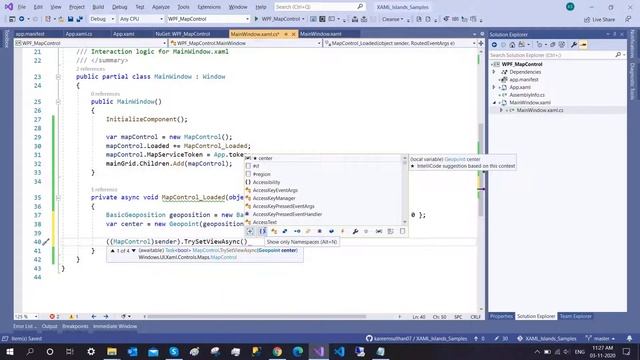Open the 125 % zoom level dropdown

pyautogui.click(x=26, y=316)
